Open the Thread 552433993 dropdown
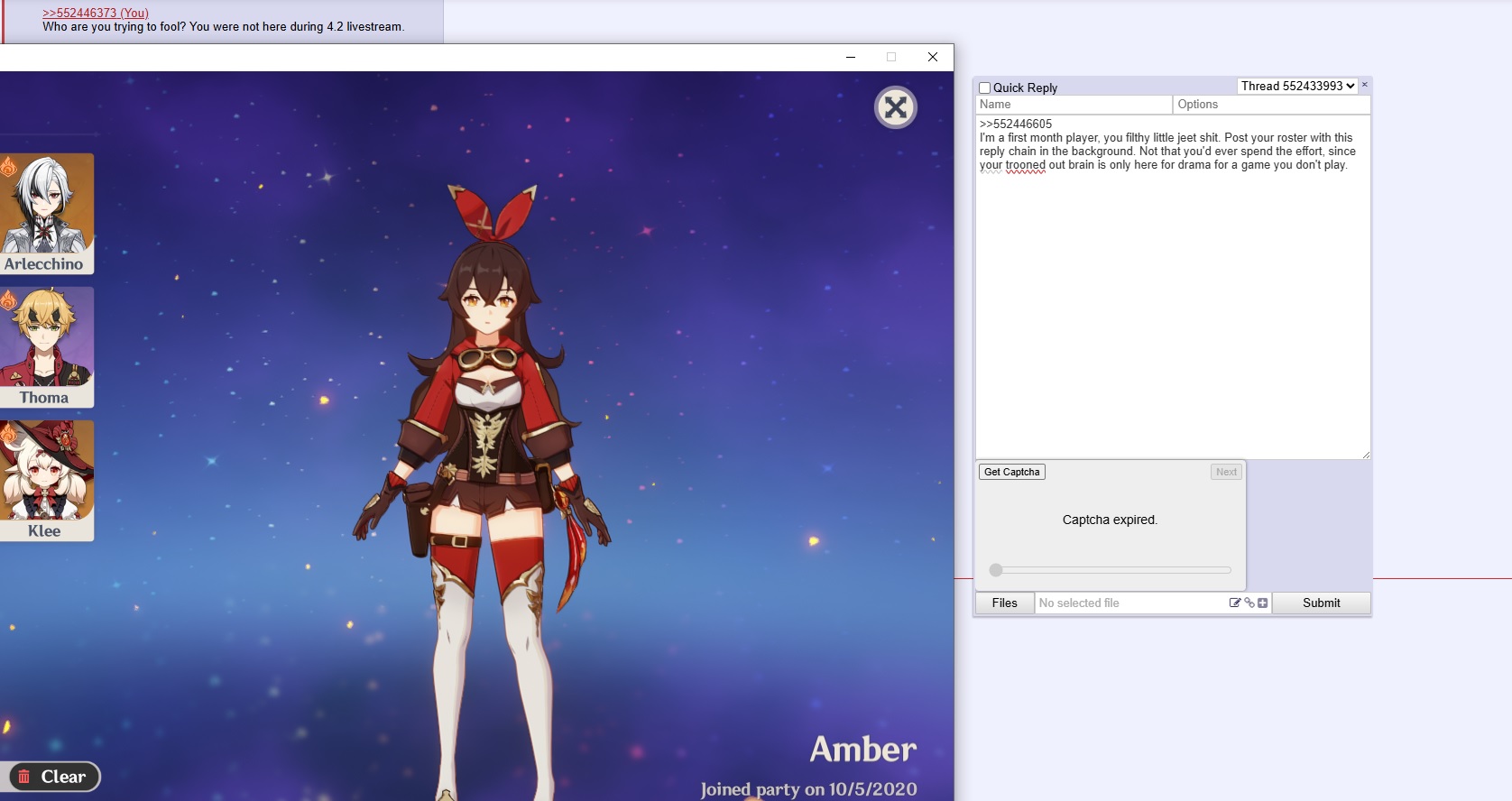1512x801 pixels. click(1298, 86)
